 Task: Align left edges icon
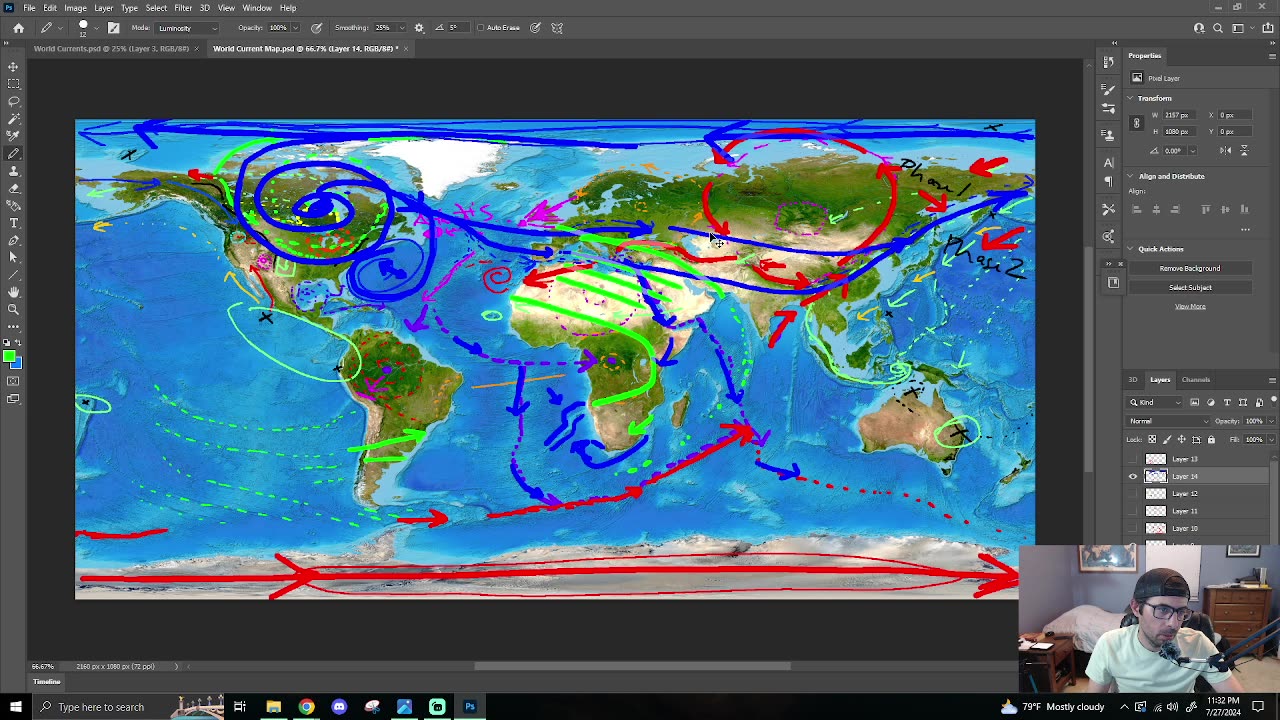coord(1137,209)
